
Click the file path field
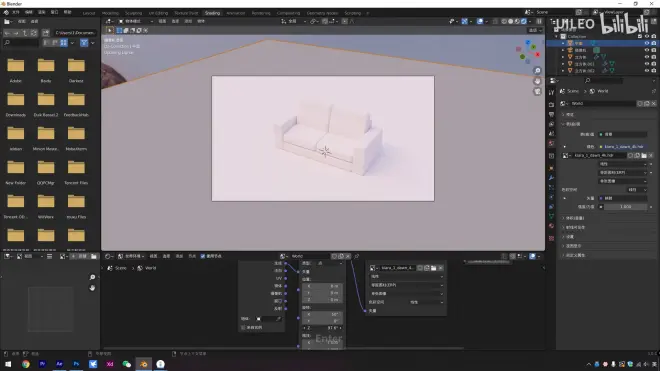pos(75,33)
